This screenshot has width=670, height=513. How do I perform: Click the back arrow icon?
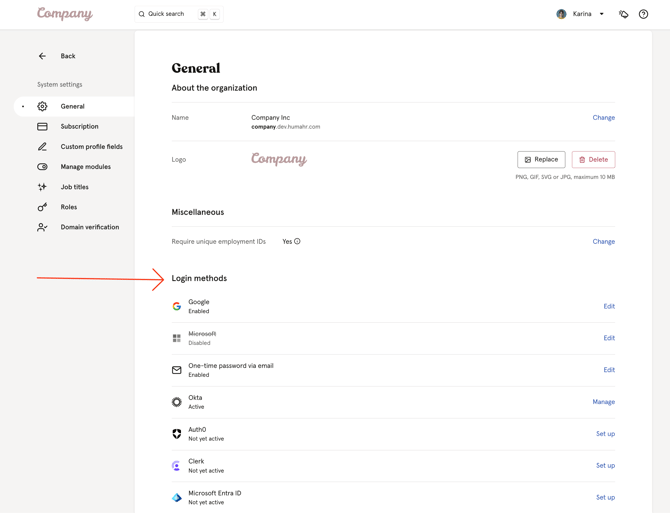point(42,56)
